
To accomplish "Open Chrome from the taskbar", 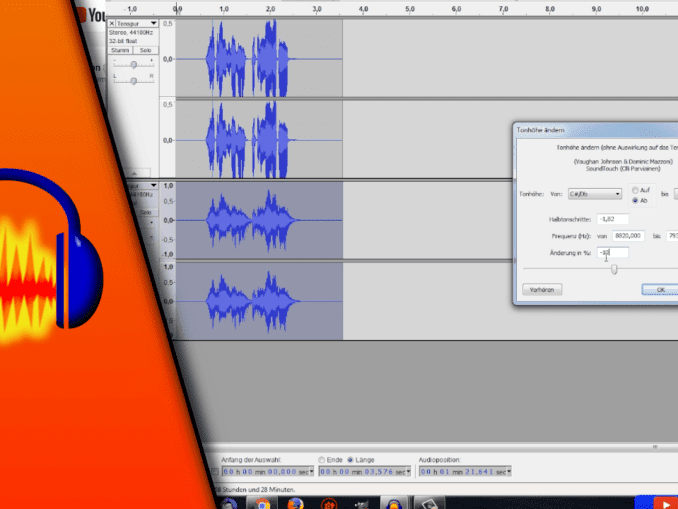I will pyautogui.click(x=262, y=502).
